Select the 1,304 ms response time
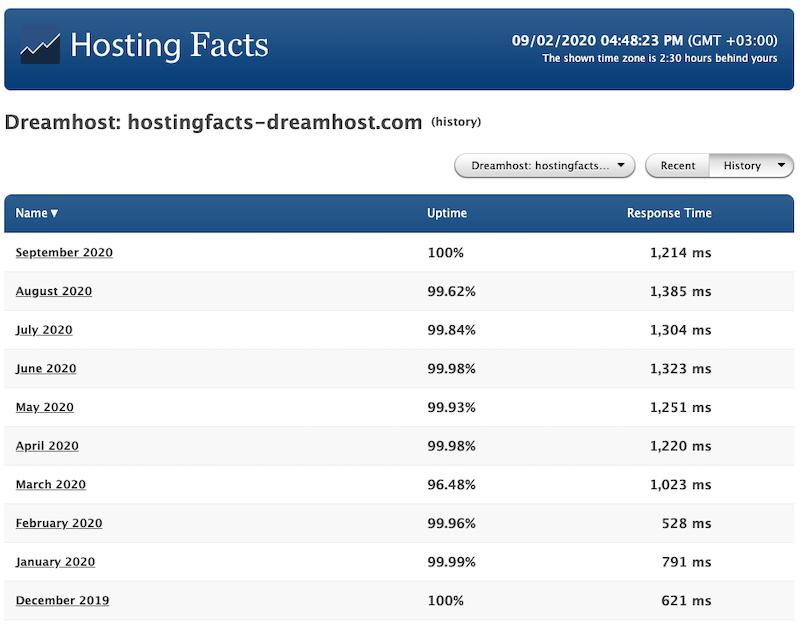The width and height of the screenshot is (800, 626). 680,330
